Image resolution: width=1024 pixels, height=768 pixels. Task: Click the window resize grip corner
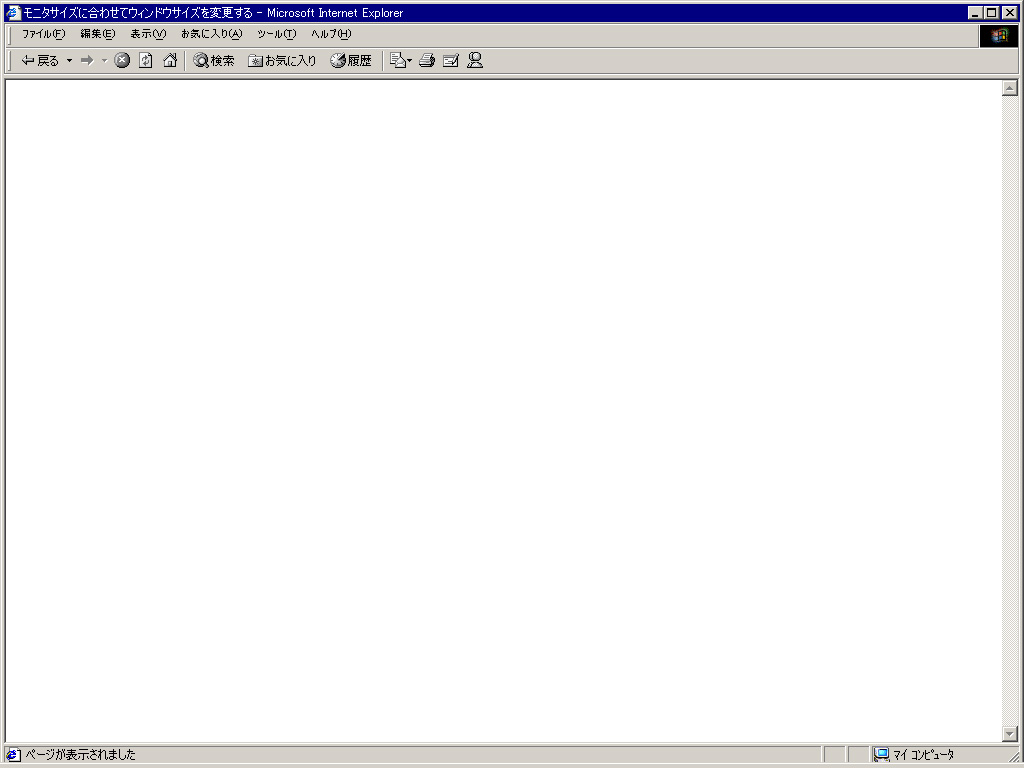click(1013, 757)
